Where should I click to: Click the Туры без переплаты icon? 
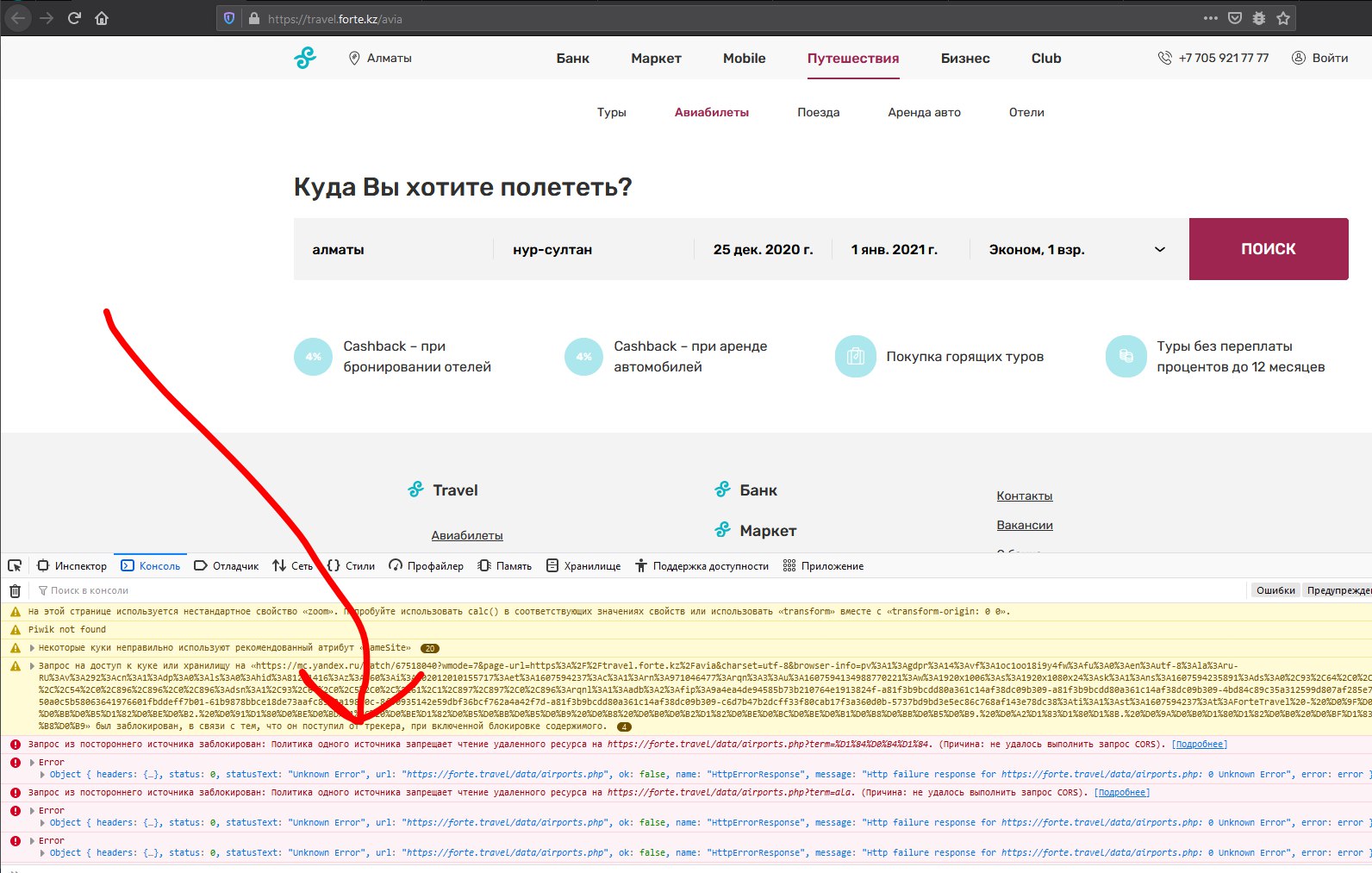tap(1126, 357)
